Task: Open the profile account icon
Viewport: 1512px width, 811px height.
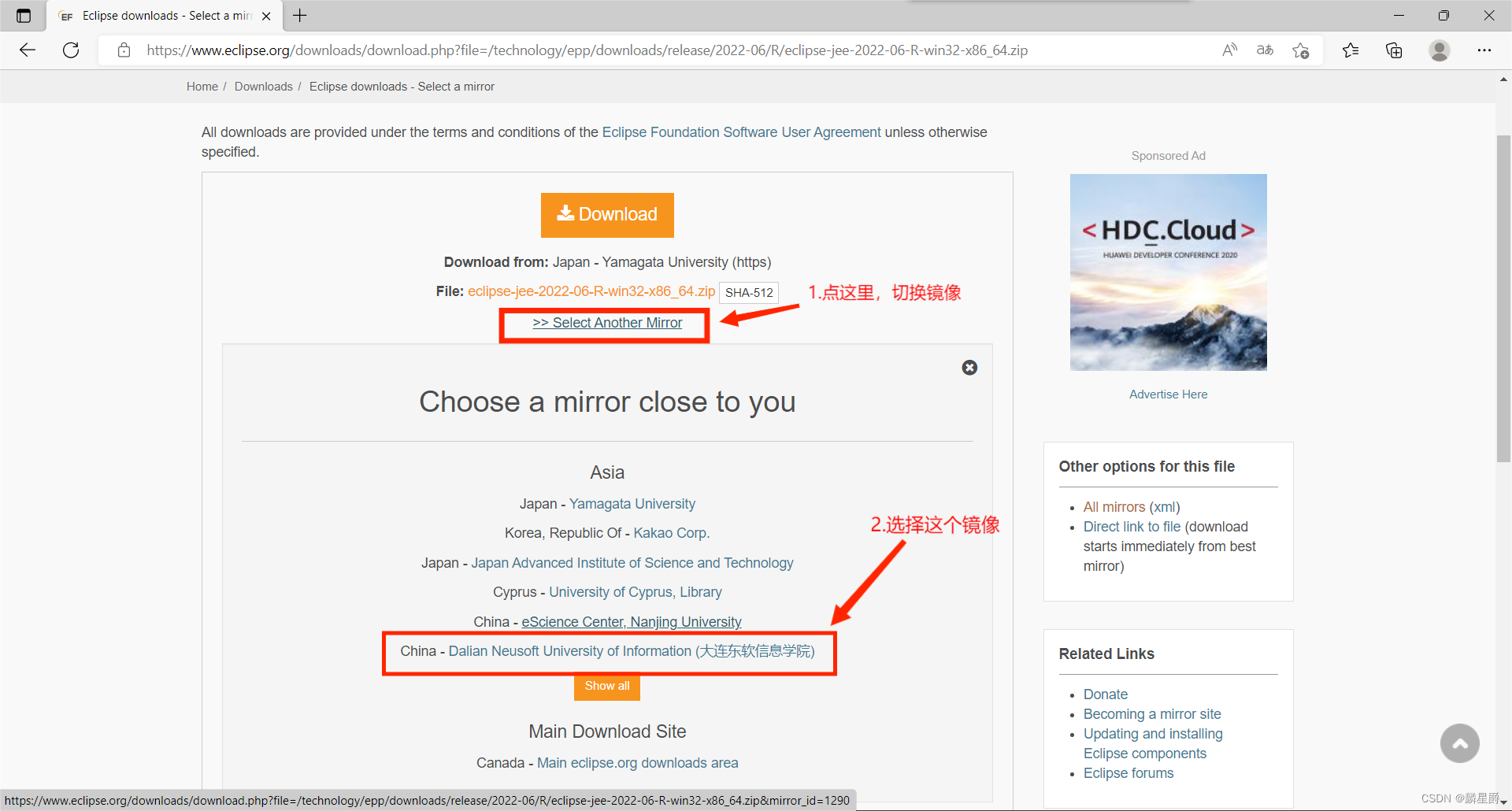Action: (x=1440, y=50)
